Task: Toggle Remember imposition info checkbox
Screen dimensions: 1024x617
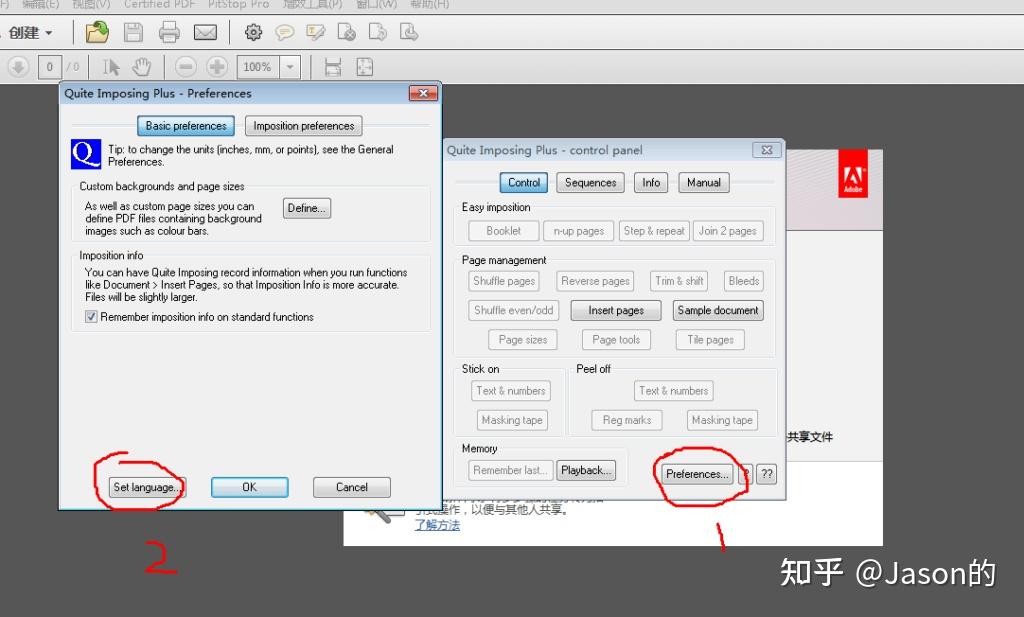Action: (91, 317)
